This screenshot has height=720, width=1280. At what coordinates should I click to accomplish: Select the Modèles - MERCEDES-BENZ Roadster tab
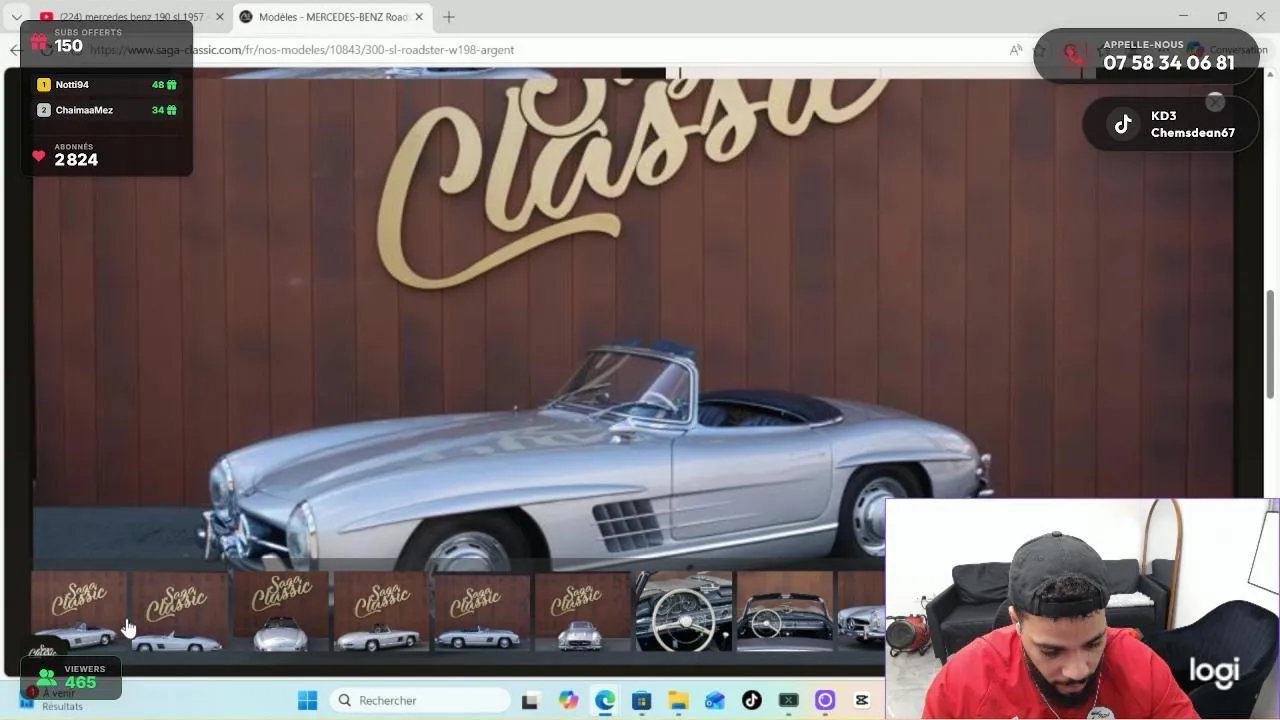click(333, 17)
